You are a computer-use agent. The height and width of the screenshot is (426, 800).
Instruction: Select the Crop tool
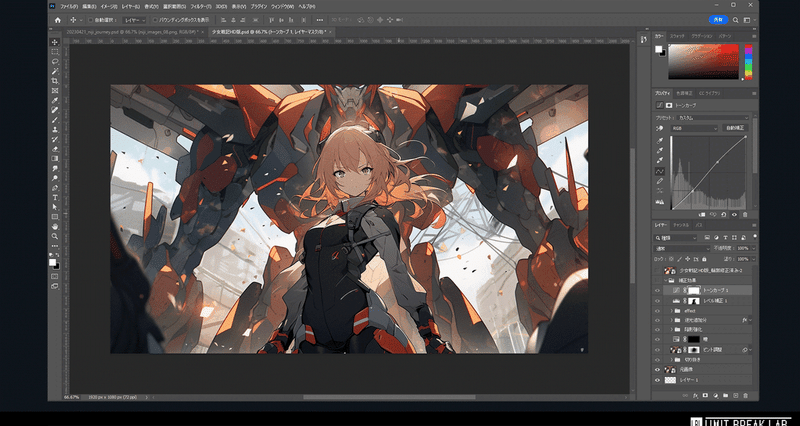point(55,81)
